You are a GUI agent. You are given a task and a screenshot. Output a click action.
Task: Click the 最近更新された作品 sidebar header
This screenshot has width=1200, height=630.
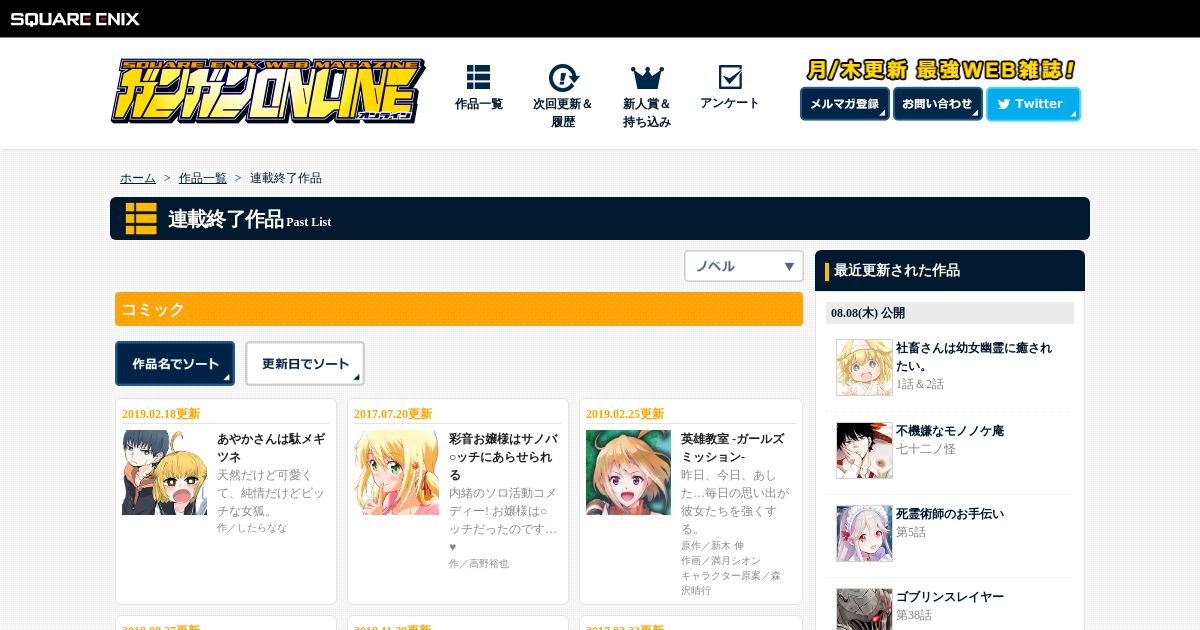950,270
